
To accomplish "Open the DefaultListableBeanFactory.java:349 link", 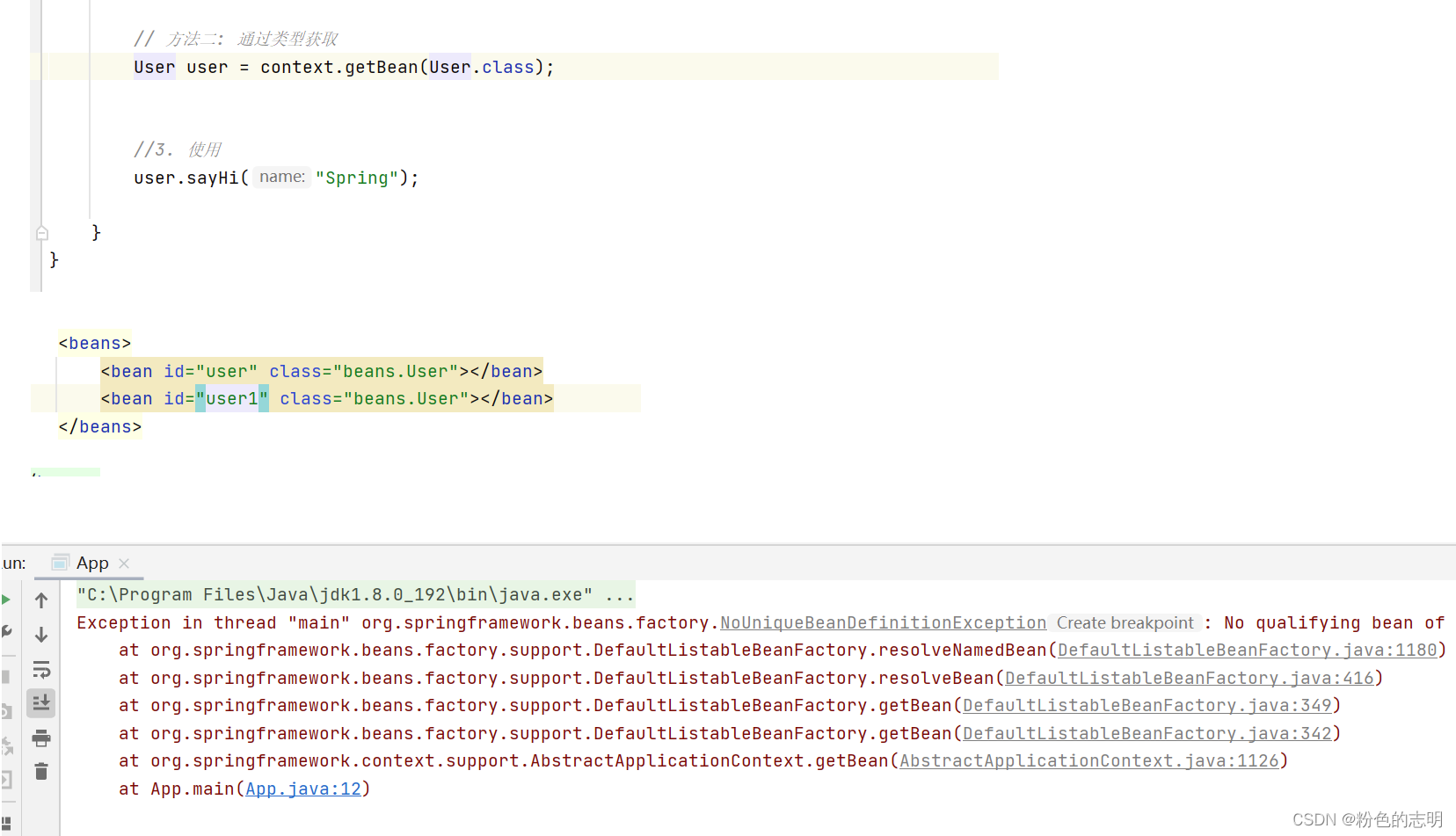I will tap(1147, 706).
